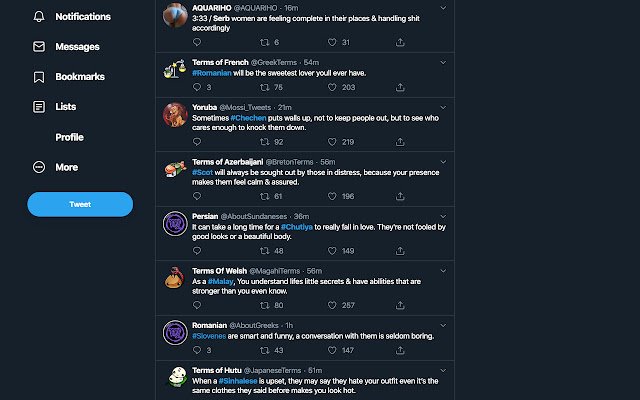Share the AQUARIHO tweet
Screen dimensions: 640x400
coord(400,42)
